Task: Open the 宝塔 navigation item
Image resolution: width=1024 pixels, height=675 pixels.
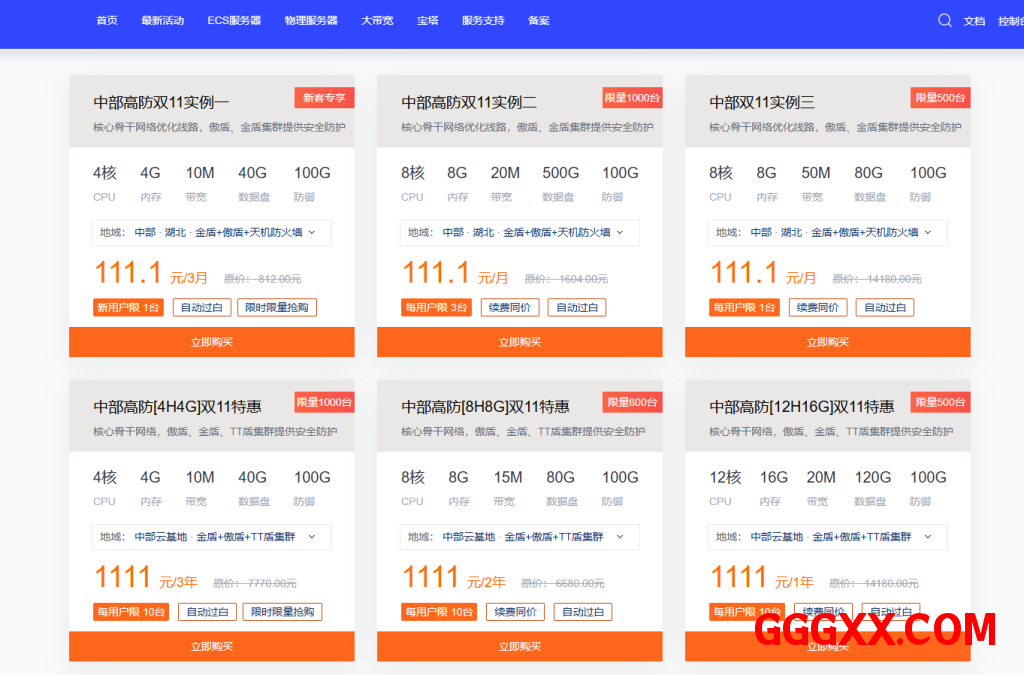Action: click(428, 21)
